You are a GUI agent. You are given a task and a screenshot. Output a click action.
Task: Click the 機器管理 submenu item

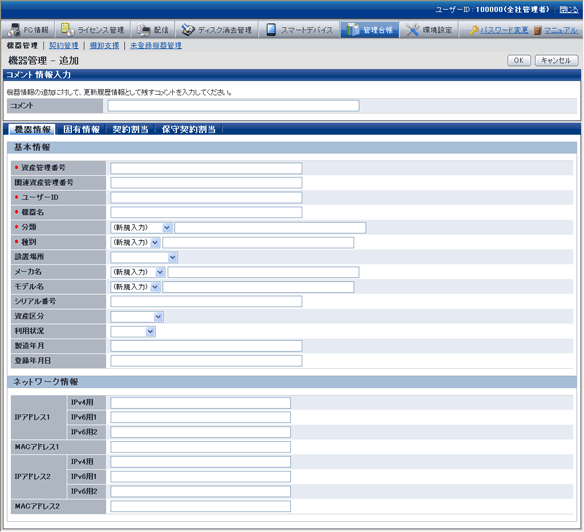[22, 45]
